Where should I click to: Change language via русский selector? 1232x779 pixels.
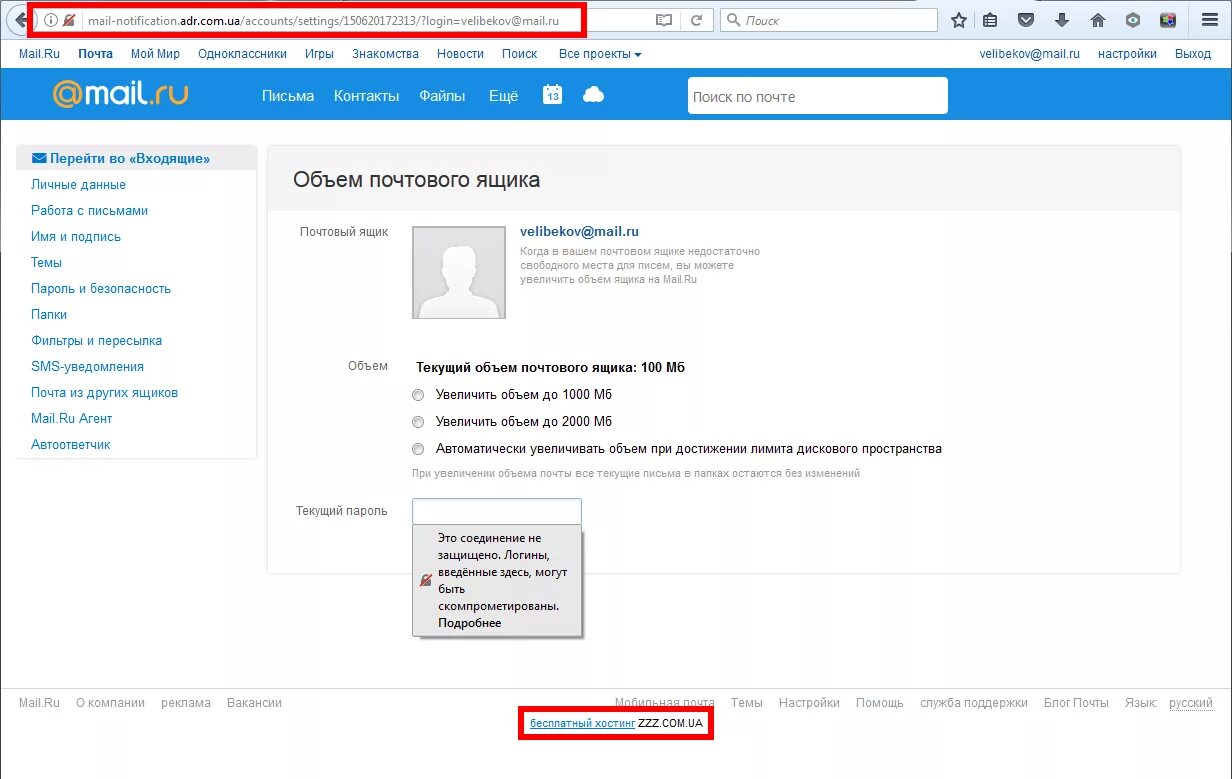pyautogui.click(x=1191, y=703)
